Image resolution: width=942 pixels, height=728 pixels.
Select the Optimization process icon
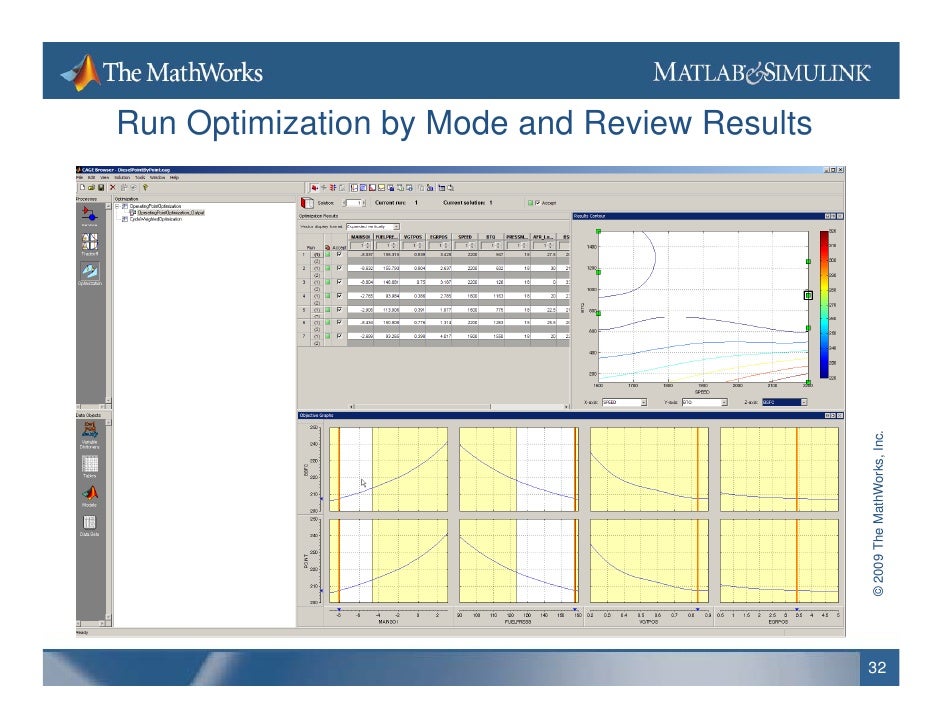[90, 271]
